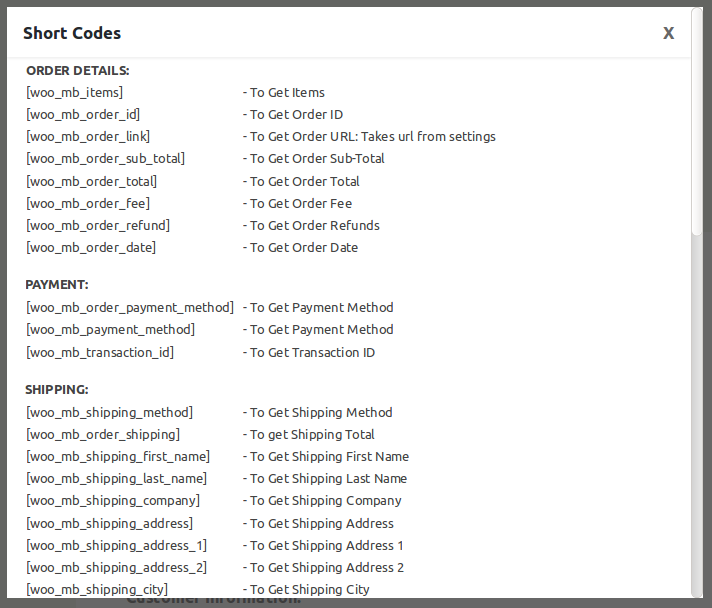Click the [woo_mb_order_payment_method] short code
712x608 pixels.
[x=130, y=307]
